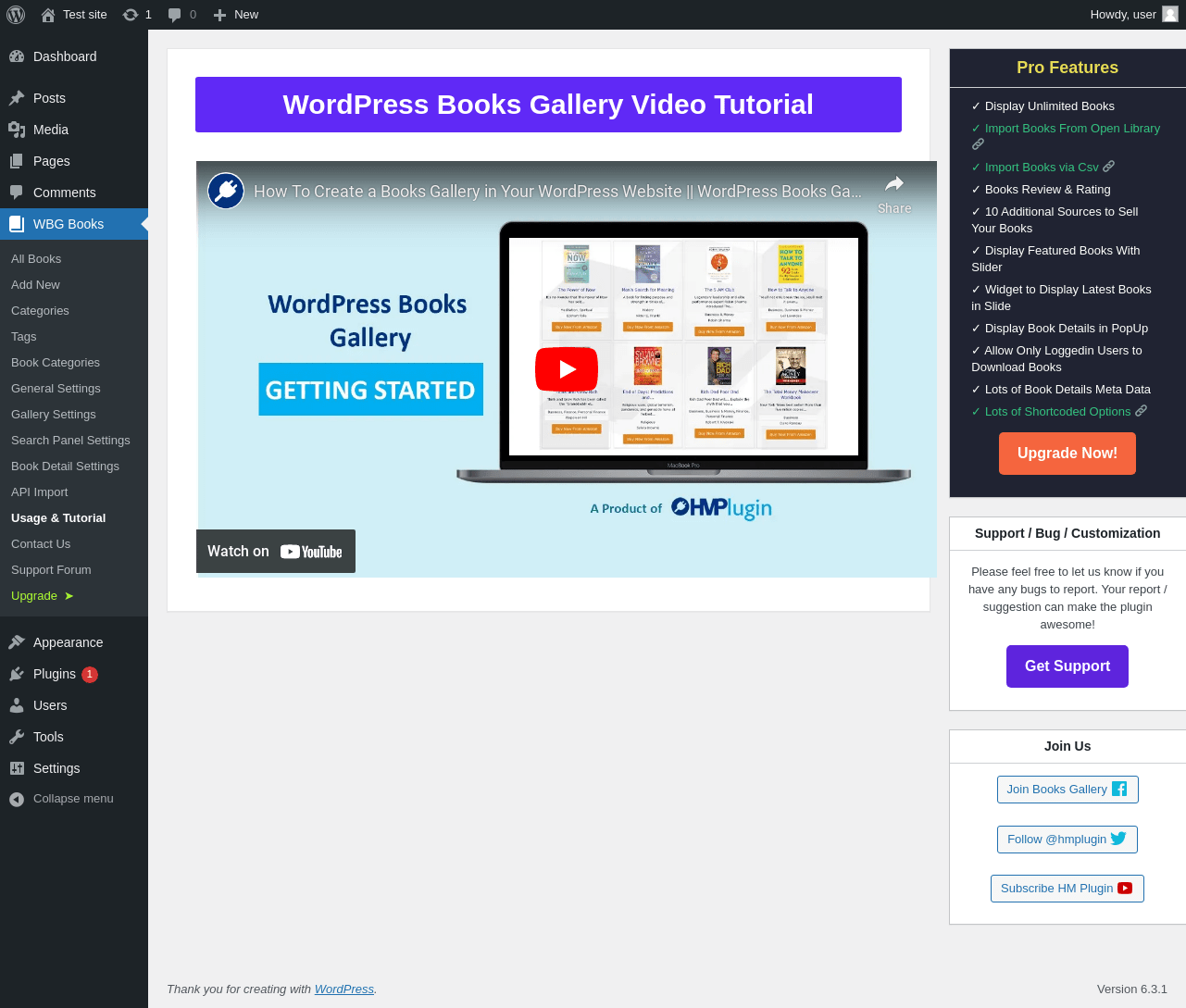Click the Twitter bird icon
This screenshot has height=1008, width=1186.
coord(1118,839)
